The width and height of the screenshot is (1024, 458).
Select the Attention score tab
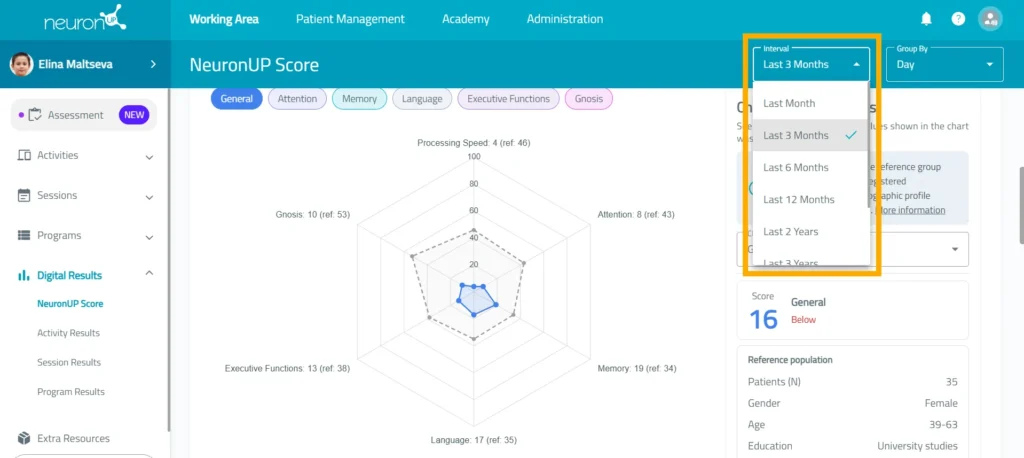[x=297, y=99]
